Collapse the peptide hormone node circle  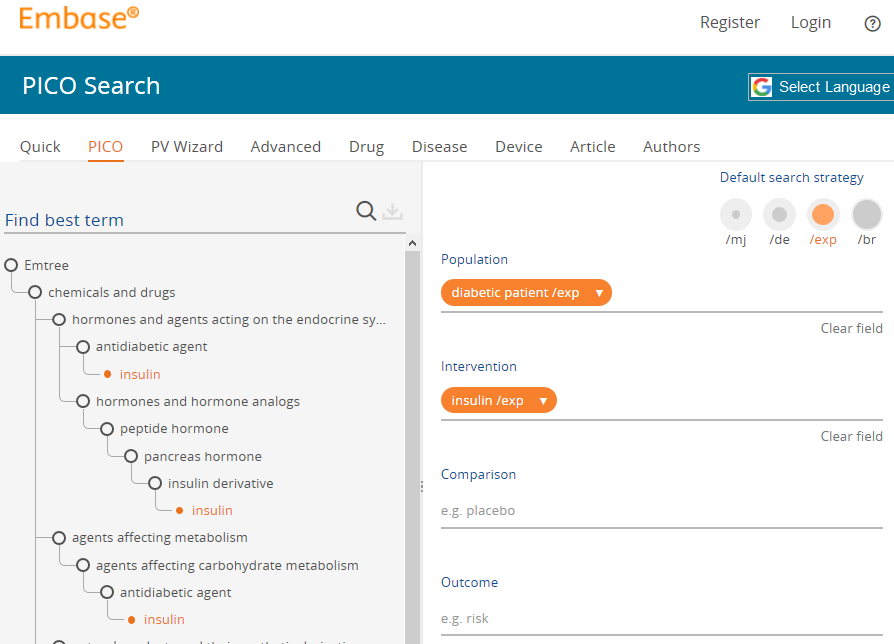coord(107,429)
